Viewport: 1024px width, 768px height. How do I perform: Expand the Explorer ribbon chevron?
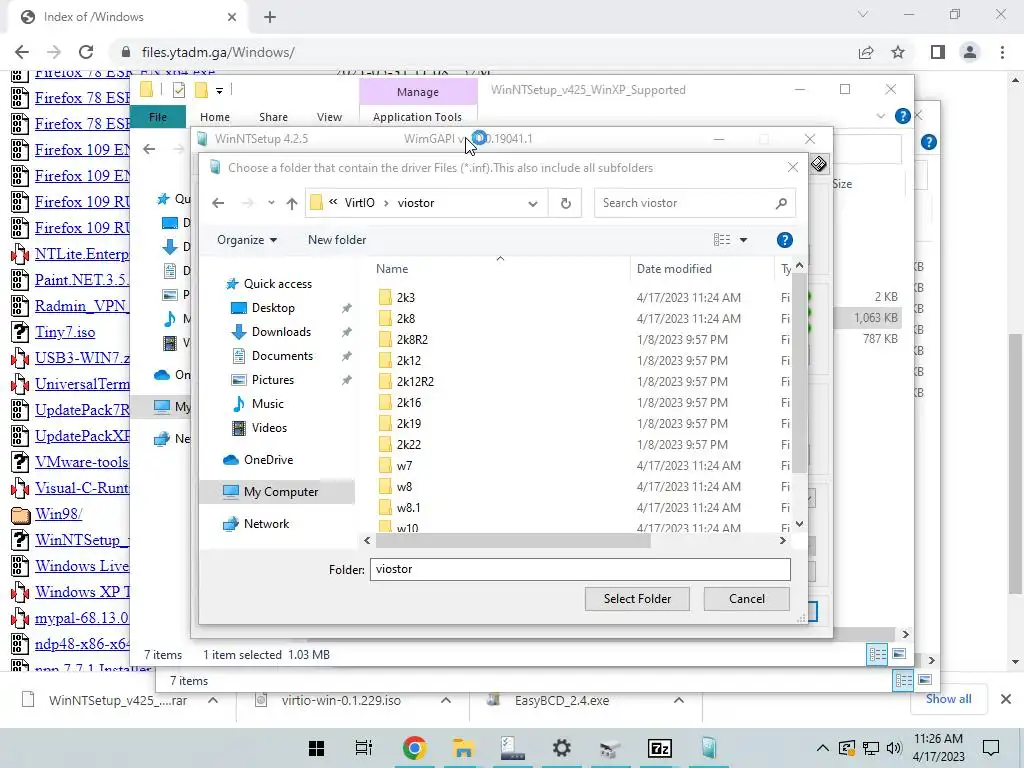pyautogui.click(x=880, y=116)
